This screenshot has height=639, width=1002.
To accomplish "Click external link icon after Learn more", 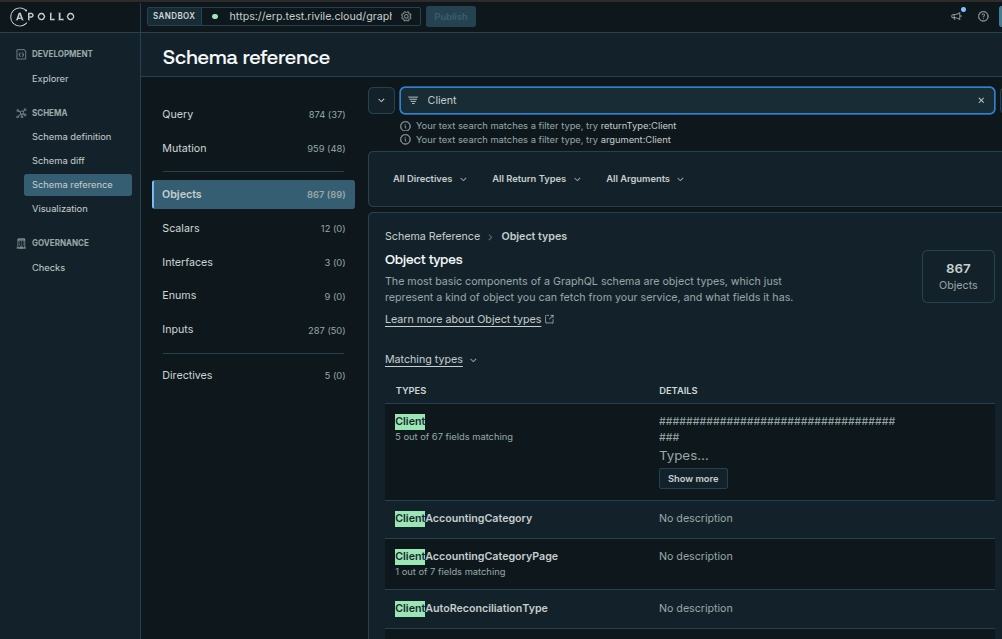I will point(550,319).
